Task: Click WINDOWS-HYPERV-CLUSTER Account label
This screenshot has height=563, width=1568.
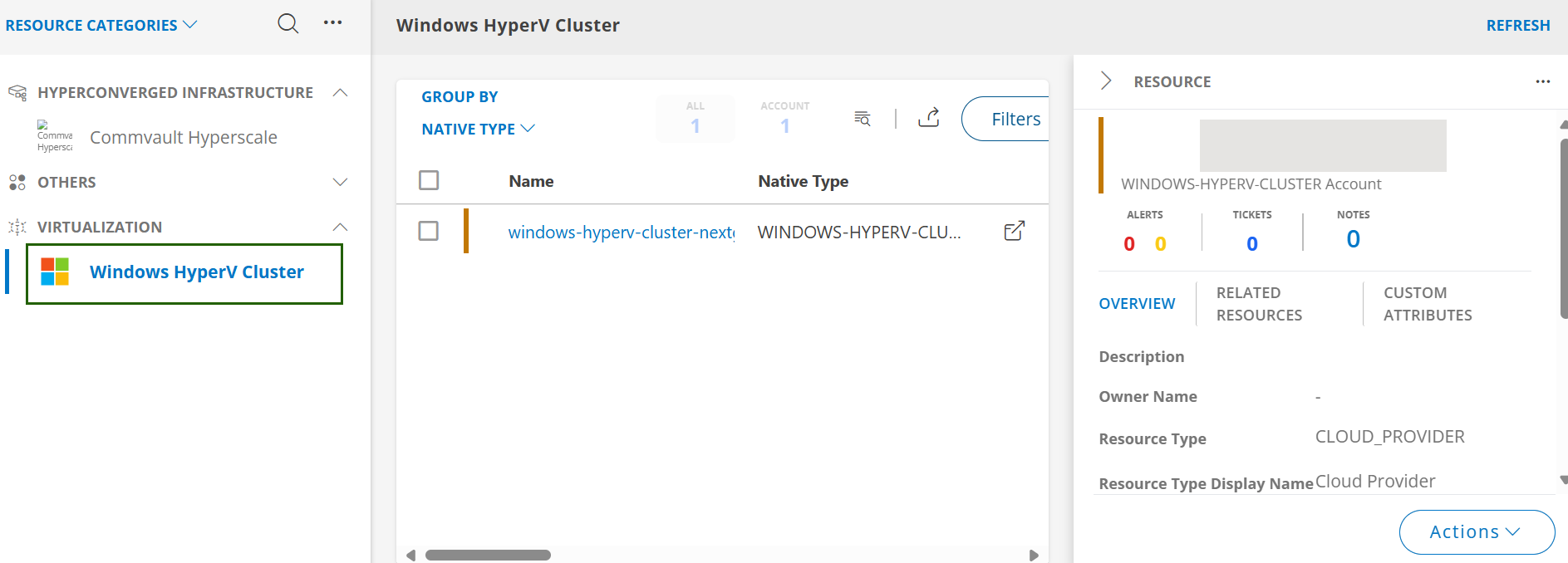Action: coord(1251,184)
